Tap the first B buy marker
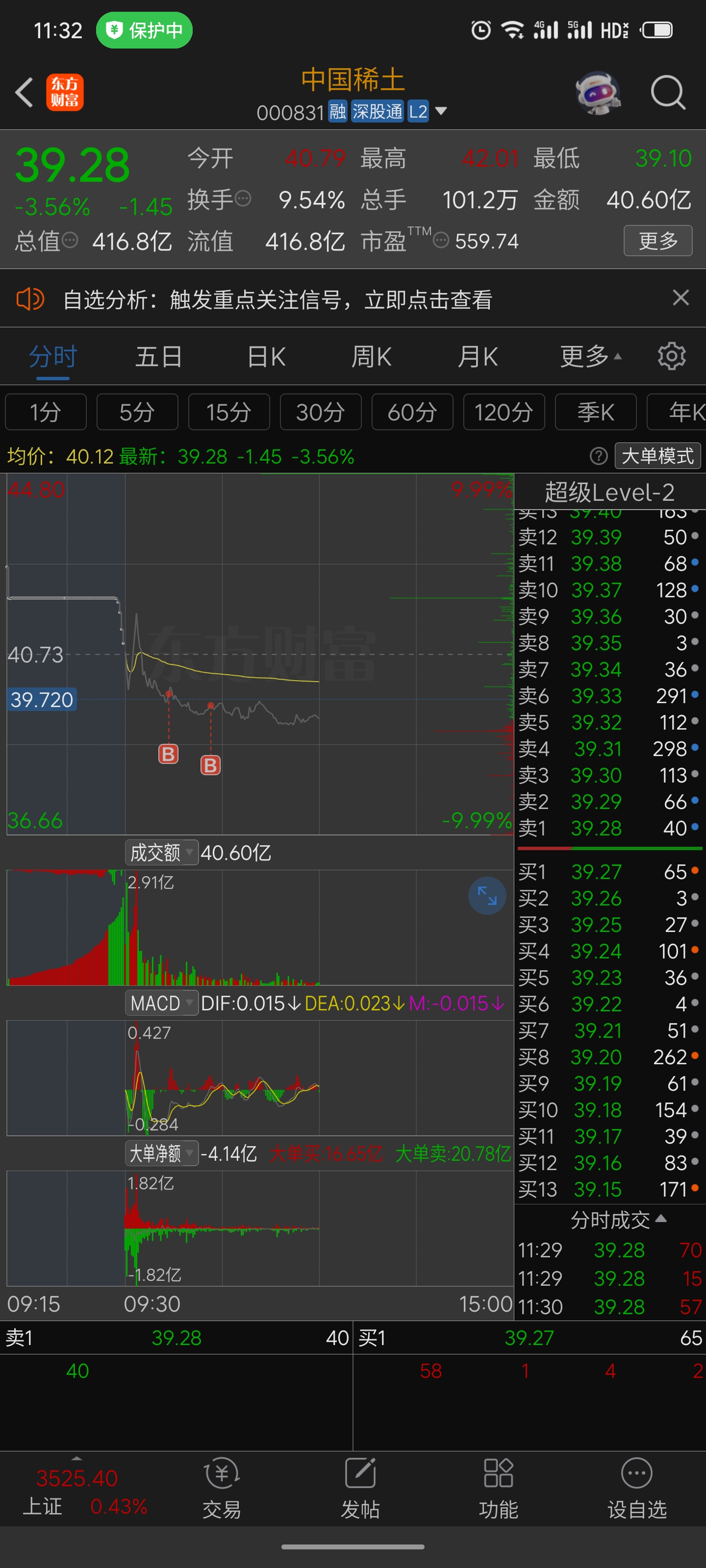706x1568 pixels. [x=168, y=754]
